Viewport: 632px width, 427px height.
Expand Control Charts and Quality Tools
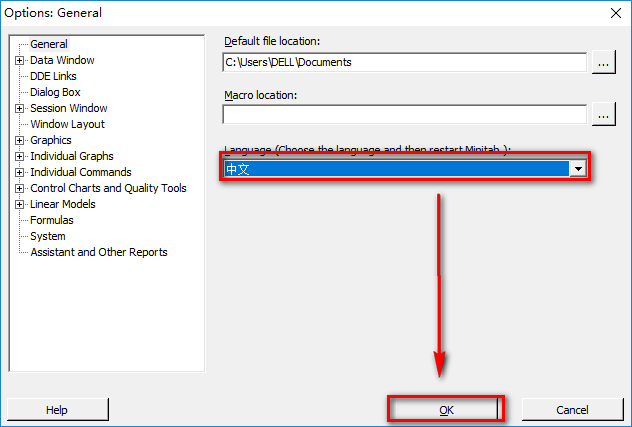click(x=19, y=188)
